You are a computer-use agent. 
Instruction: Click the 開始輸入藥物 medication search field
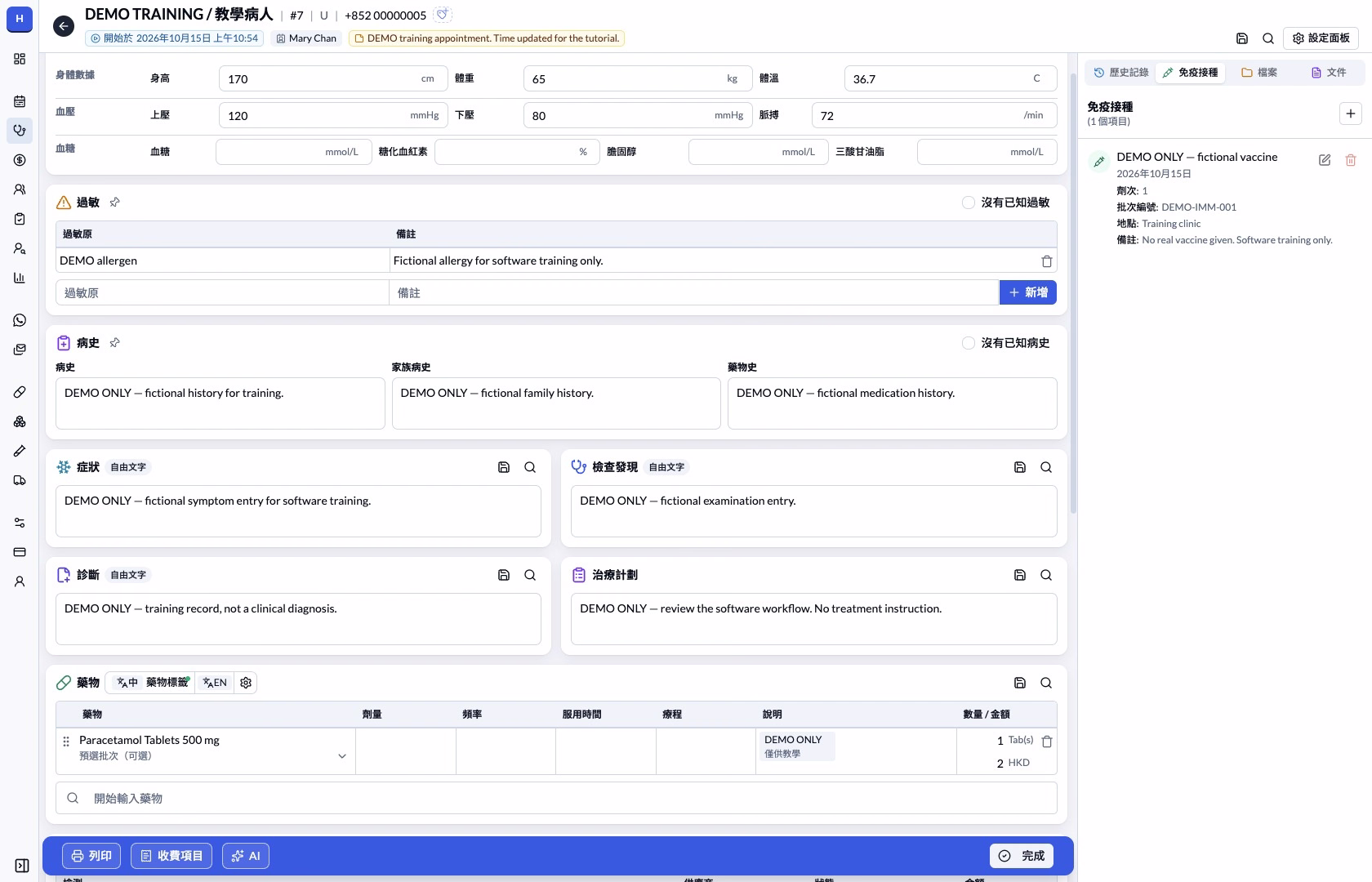click(x=556, y=799)
